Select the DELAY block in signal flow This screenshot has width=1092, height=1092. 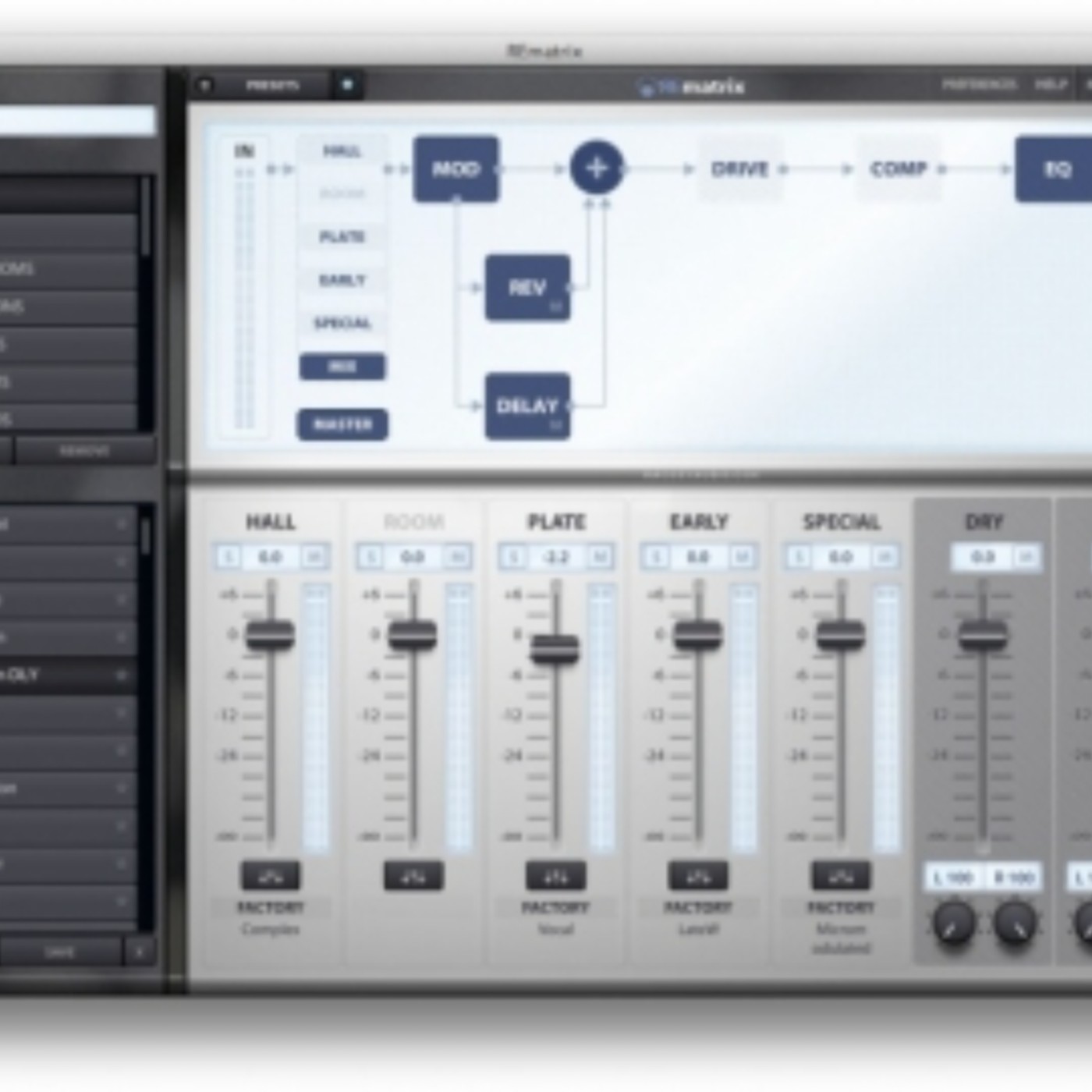[527, 406]
